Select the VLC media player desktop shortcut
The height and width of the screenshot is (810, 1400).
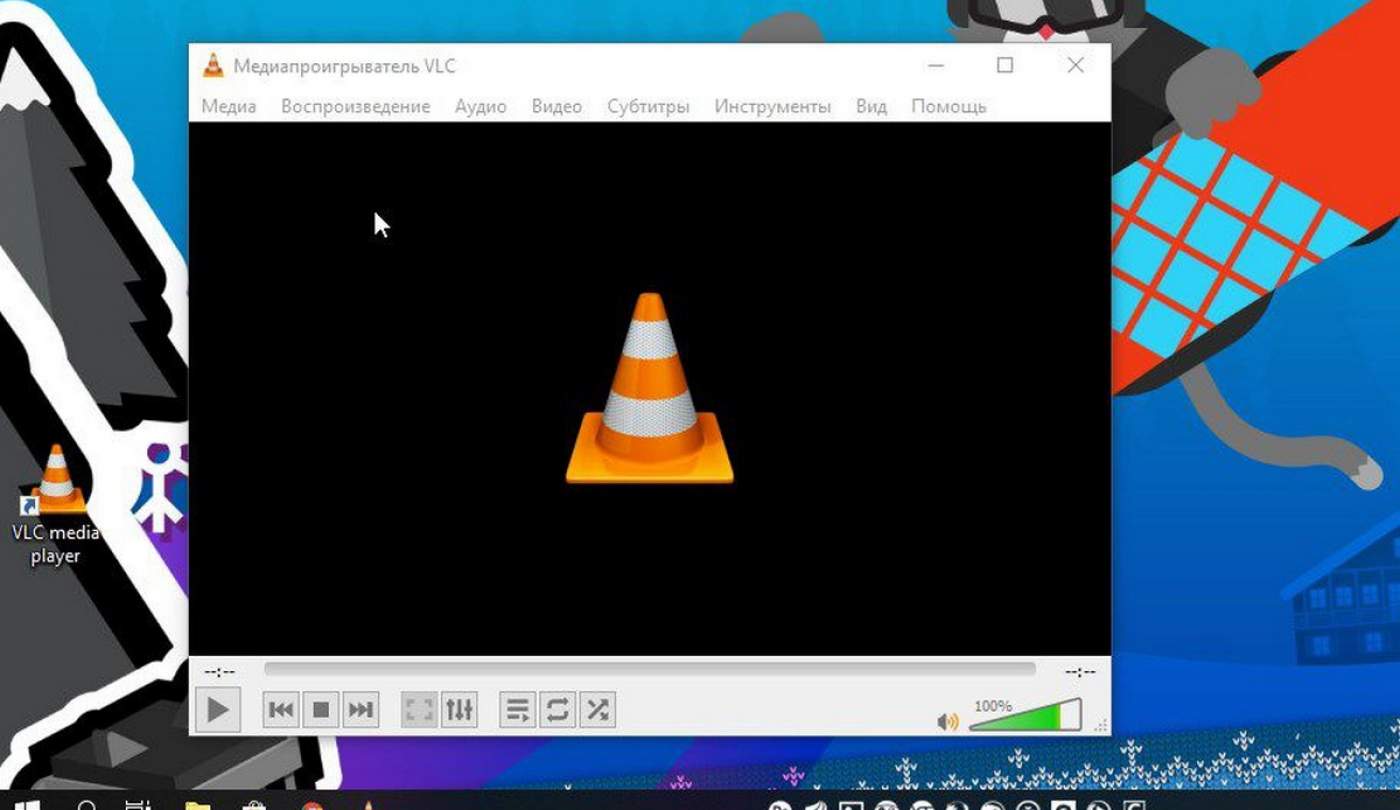pos(56,505)
